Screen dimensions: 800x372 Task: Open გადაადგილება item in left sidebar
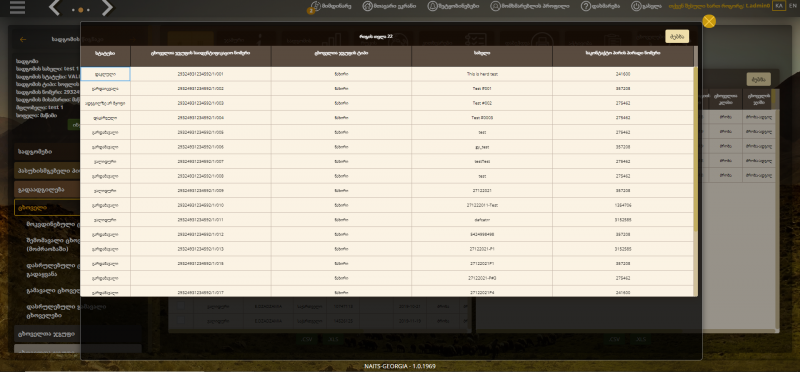(47, 189)
